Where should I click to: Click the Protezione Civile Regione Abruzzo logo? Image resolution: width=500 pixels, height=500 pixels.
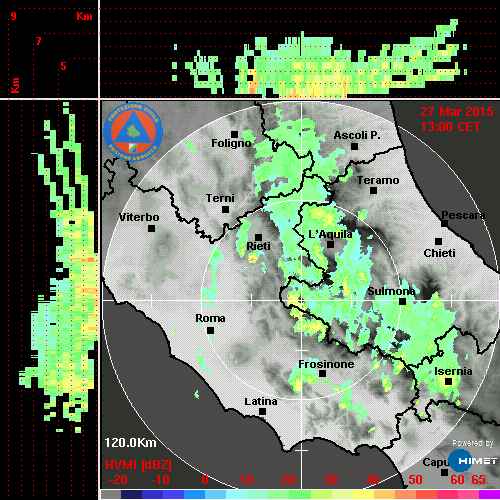click(x=133, y=132)
